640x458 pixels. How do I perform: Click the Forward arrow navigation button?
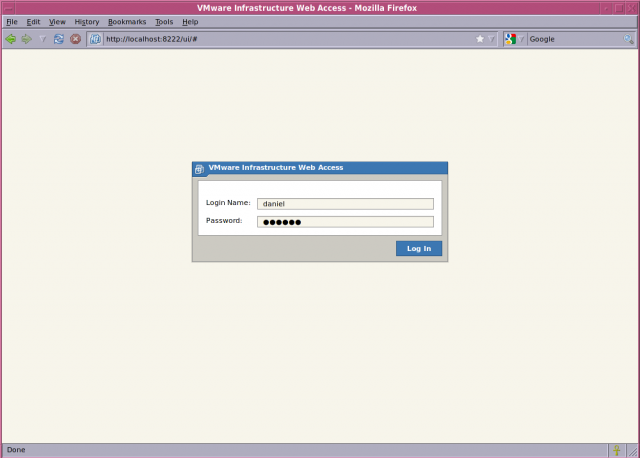(27, 39)
